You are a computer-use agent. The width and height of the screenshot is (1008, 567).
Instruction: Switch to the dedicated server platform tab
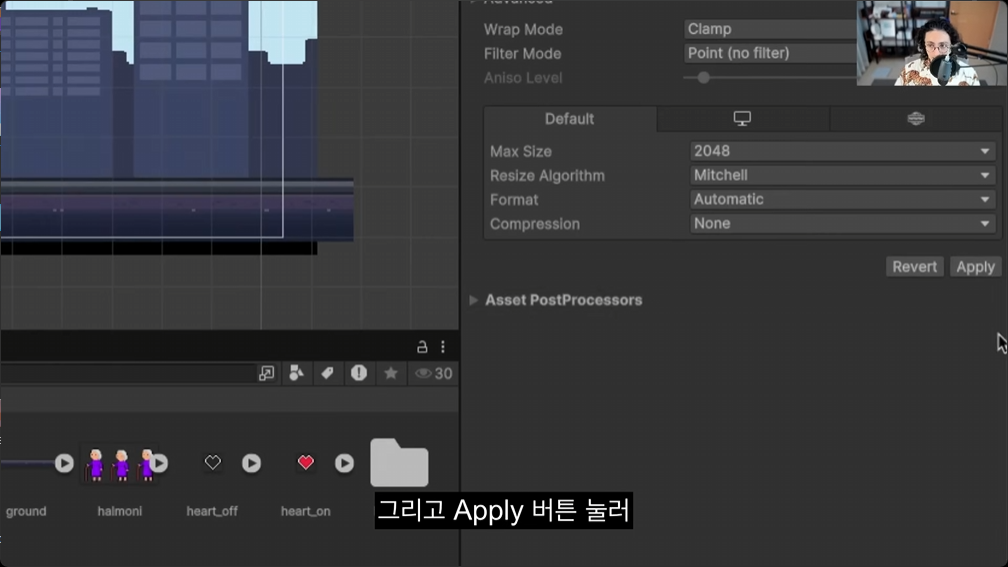915,119
